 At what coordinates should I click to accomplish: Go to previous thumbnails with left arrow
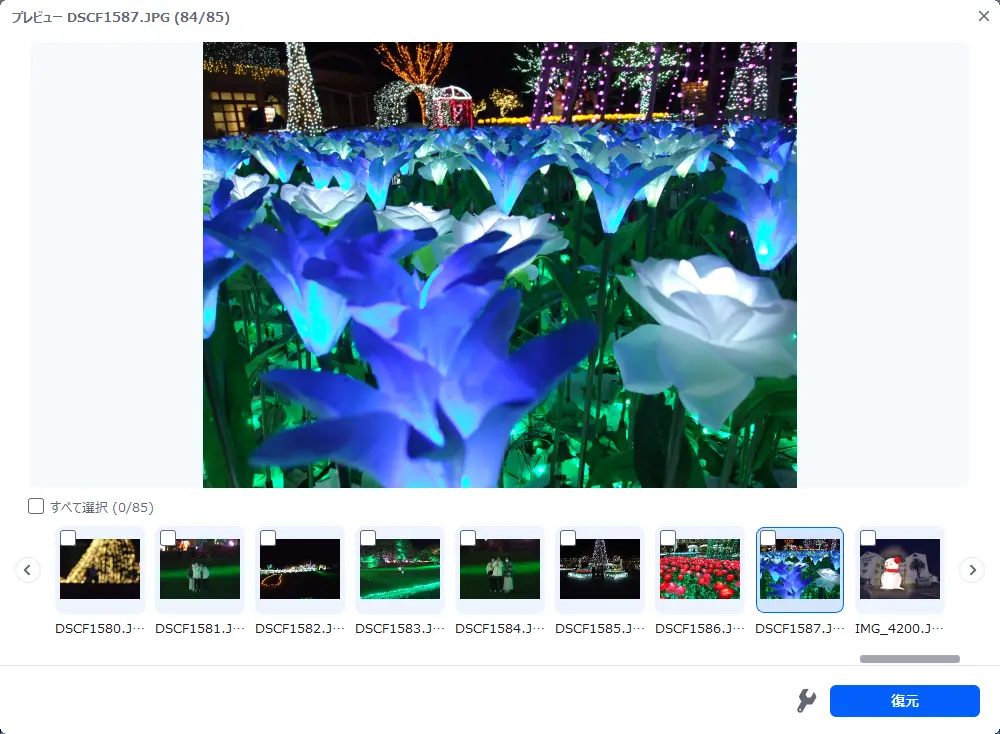point(27,569)
